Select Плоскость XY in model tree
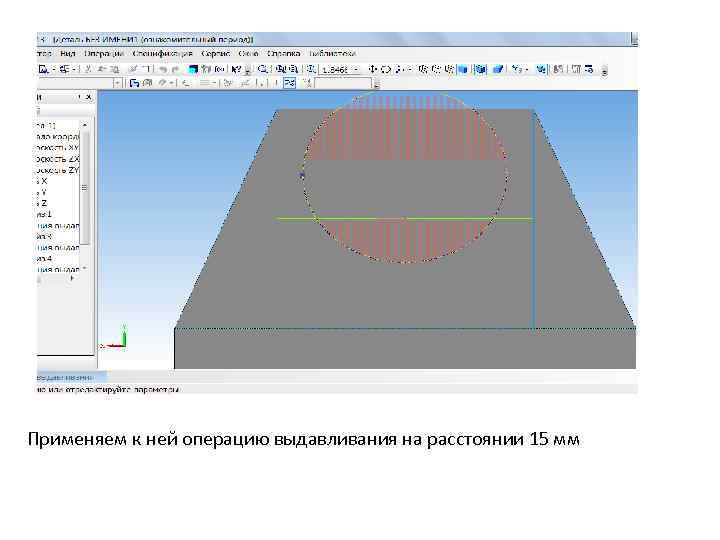Image resolution: width=720 pixels, height=540 pixels. pyautogui.click(x=57, y=147)
